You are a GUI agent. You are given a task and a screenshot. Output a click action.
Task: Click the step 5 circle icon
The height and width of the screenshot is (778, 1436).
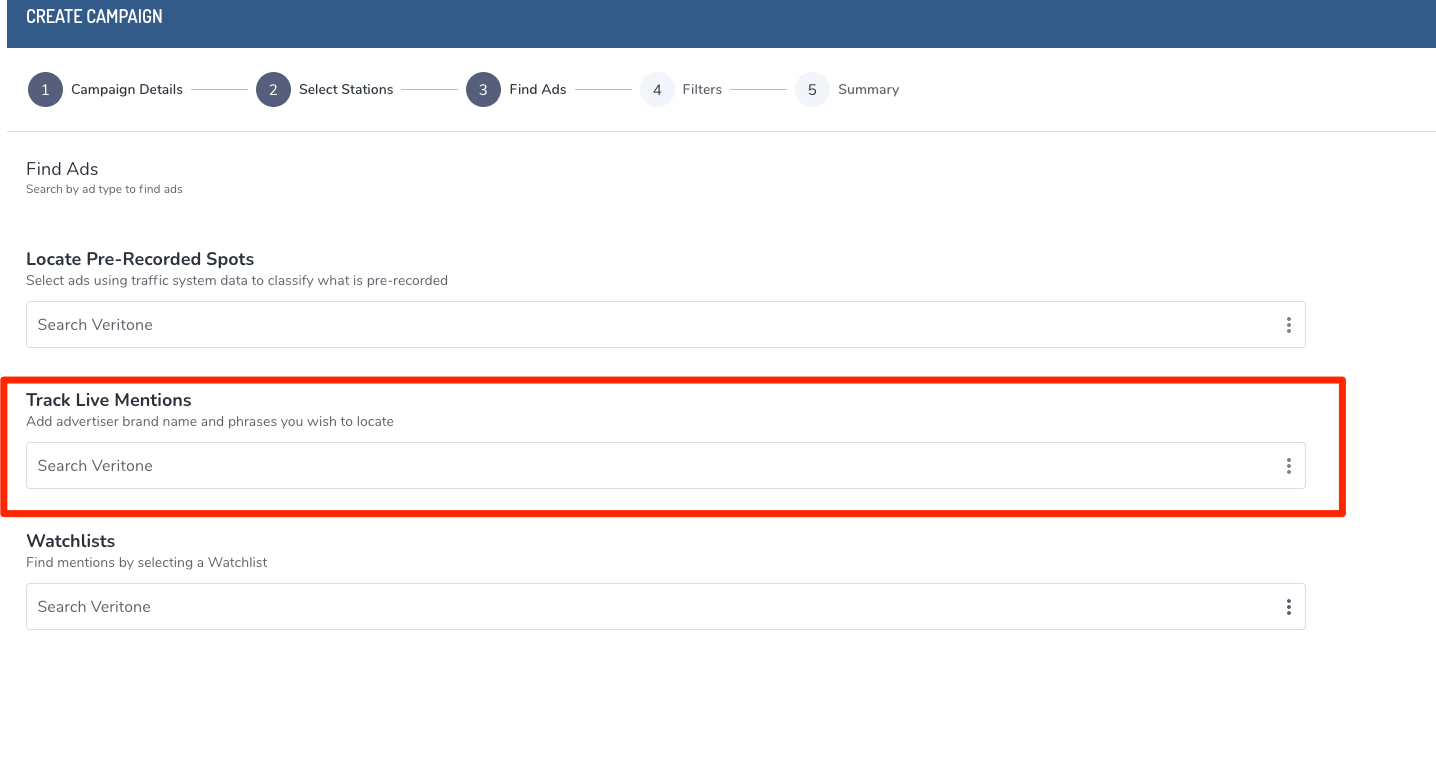click(x=812, y=90)
